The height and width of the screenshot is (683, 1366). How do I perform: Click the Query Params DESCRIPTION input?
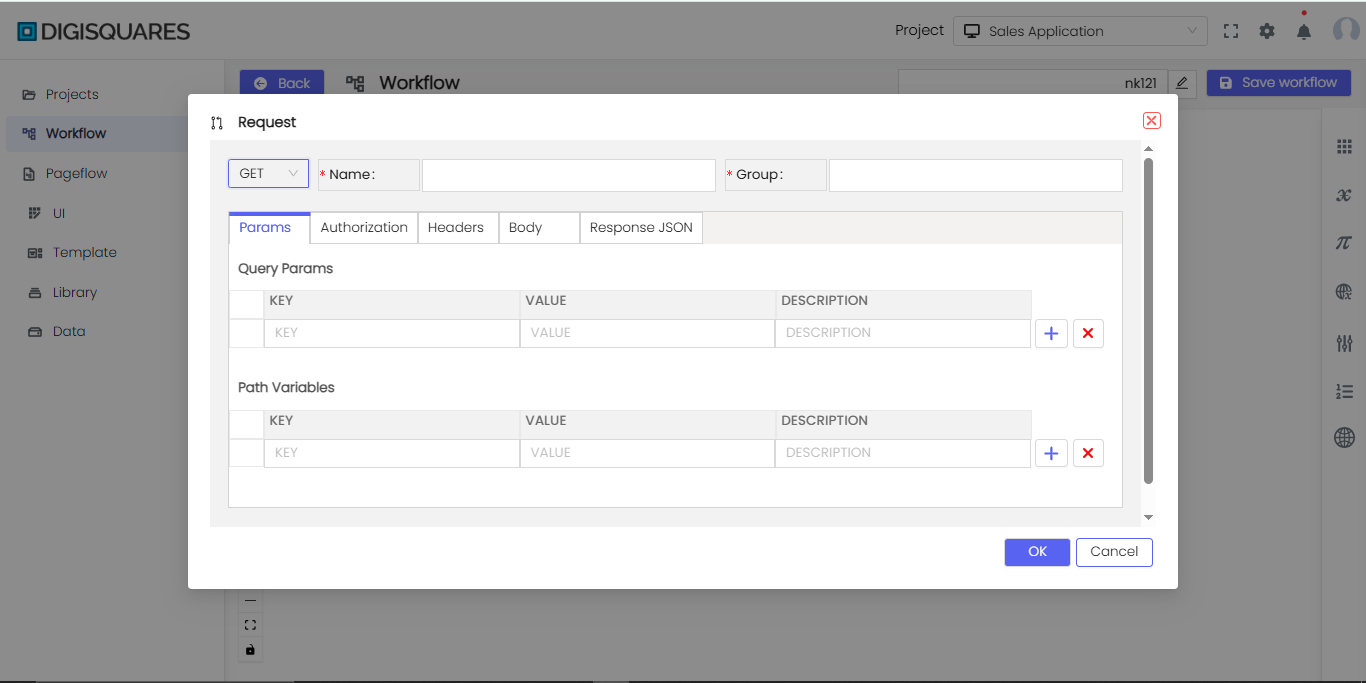coord(903,333)
